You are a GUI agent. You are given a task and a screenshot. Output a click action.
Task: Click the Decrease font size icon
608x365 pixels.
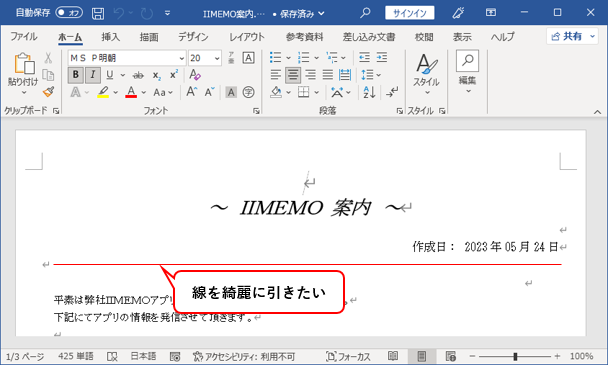(x=209, y=92)
